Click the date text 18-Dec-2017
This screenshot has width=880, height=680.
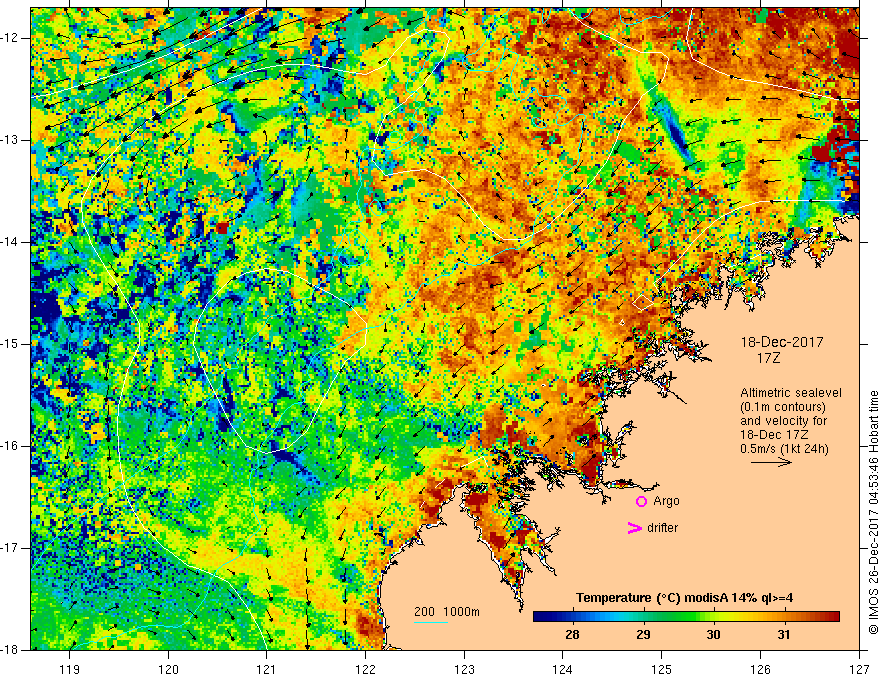coord(782,342)
